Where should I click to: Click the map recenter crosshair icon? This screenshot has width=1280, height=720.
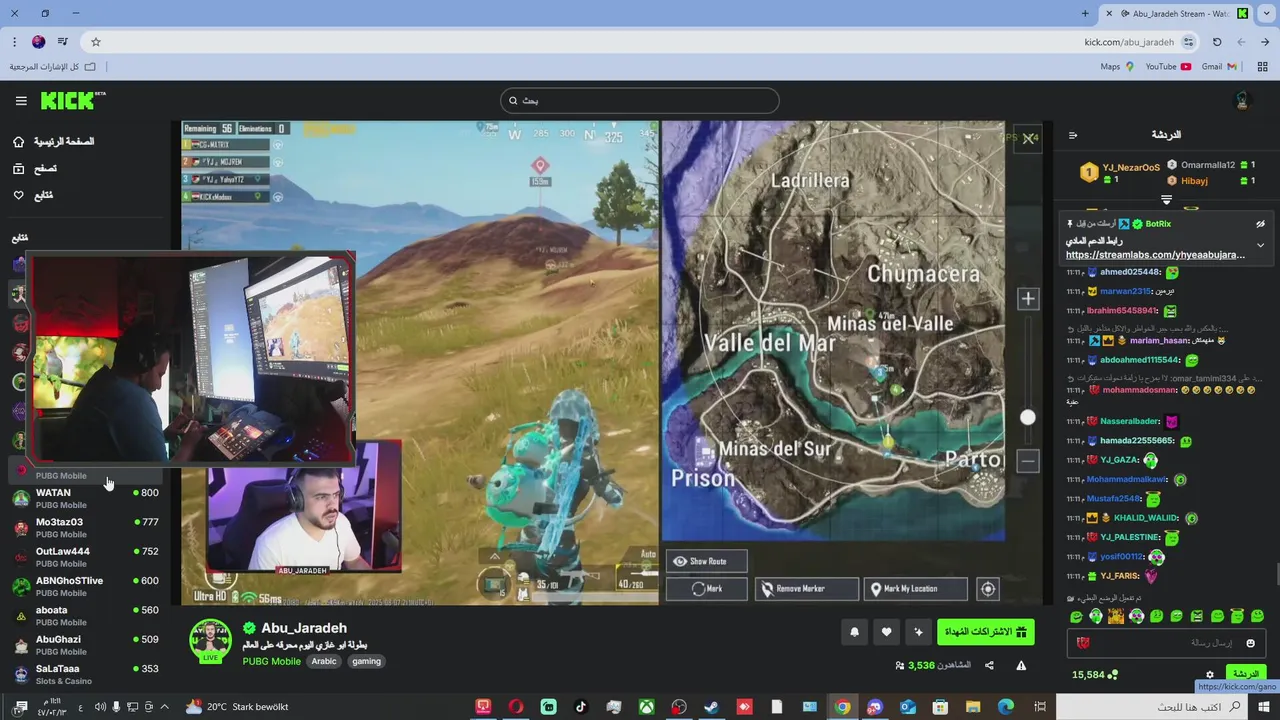pyautogui.click(x=988, y=589)
